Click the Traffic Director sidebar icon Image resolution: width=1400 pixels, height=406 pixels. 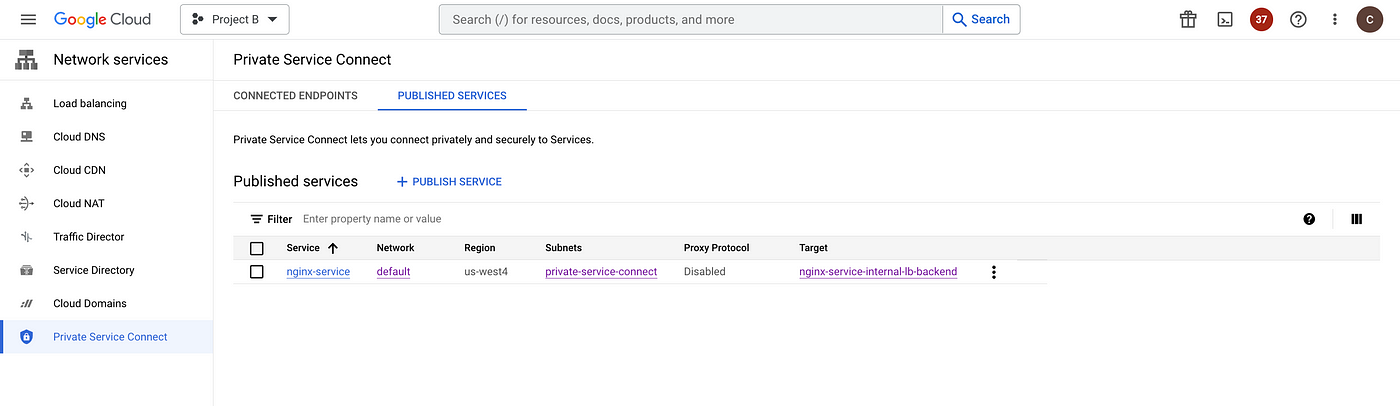[x=27, y=237]
